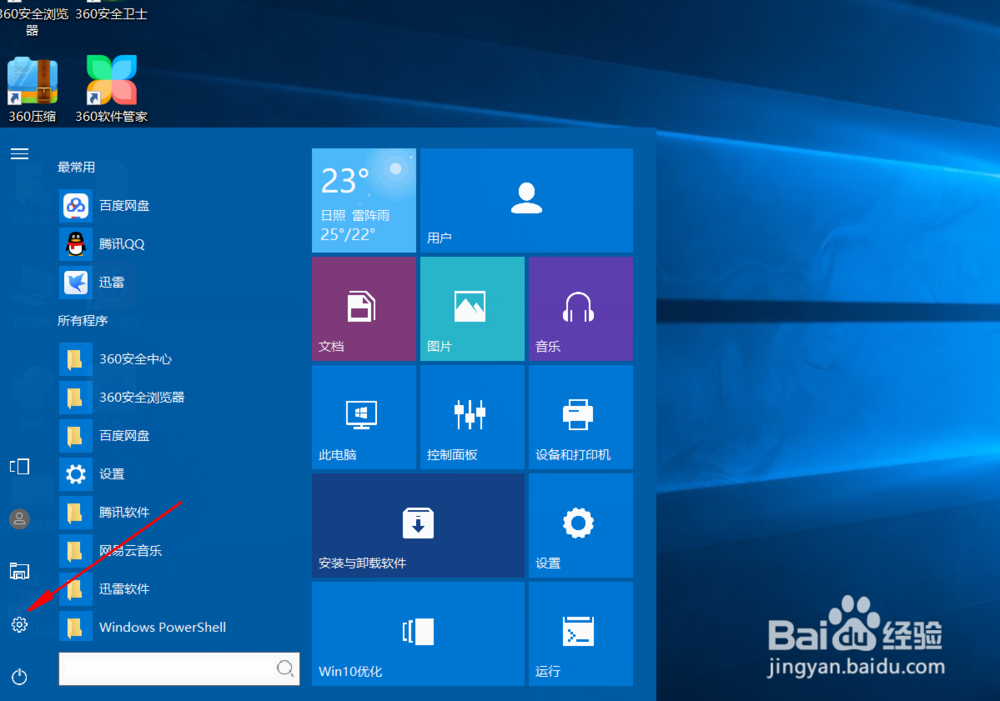Click the user account avatar icon
This screenshot has height=701, width=1000.
19,519
